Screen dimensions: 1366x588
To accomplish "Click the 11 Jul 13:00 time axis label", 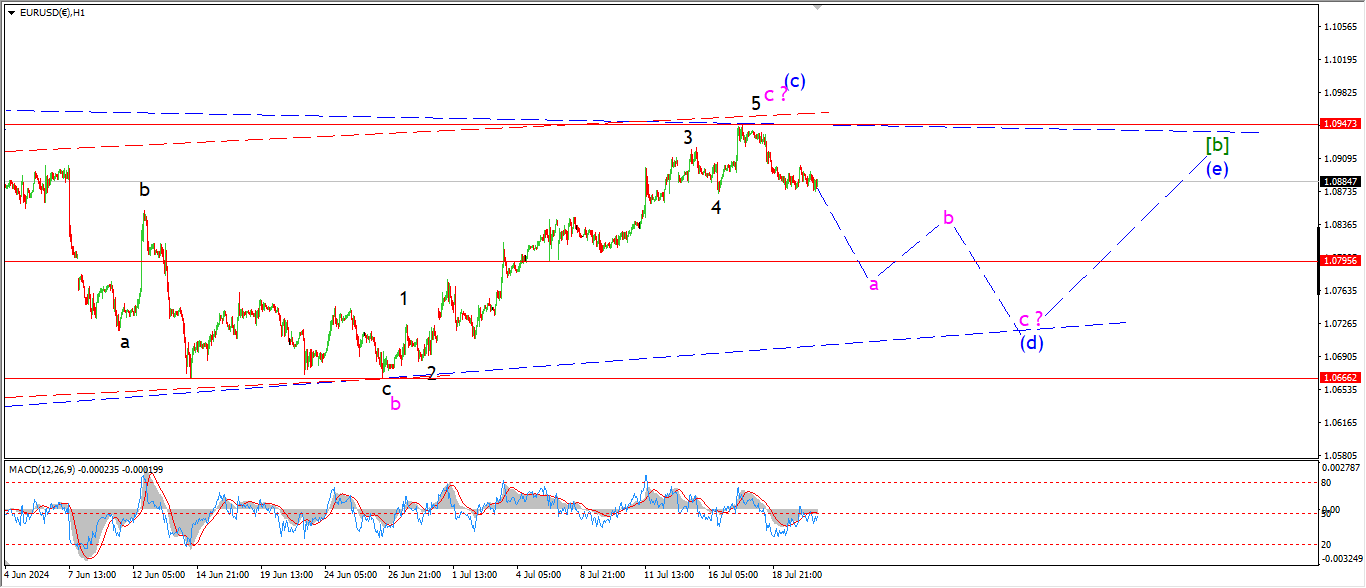I will [668, 575].
